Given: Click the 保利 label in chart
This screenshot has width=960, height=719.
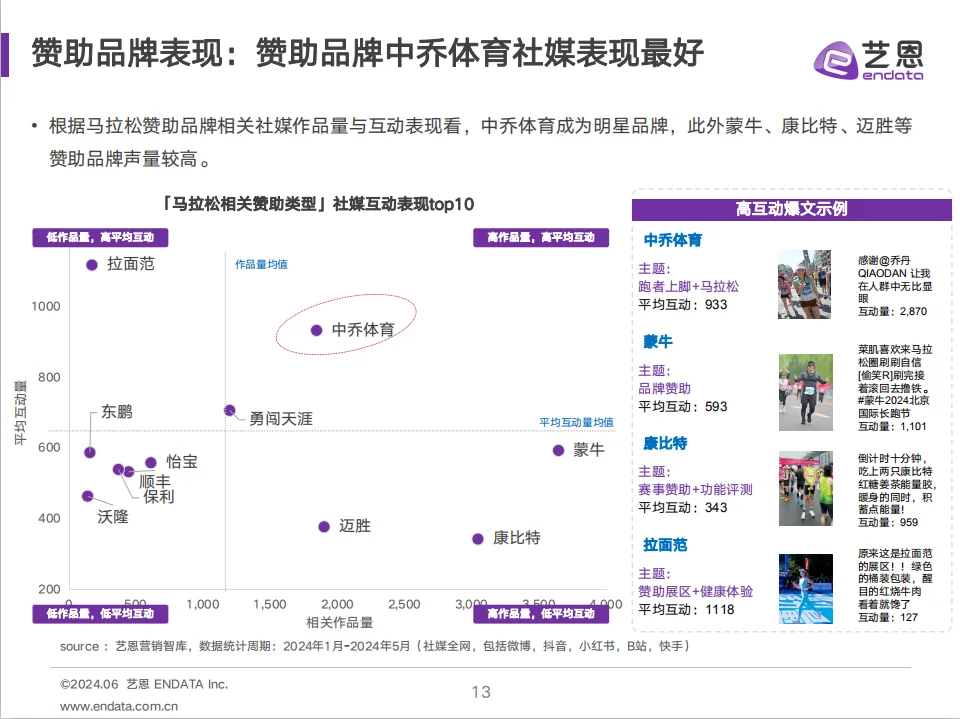Looking at the screenshot, I should coord(159,496).
